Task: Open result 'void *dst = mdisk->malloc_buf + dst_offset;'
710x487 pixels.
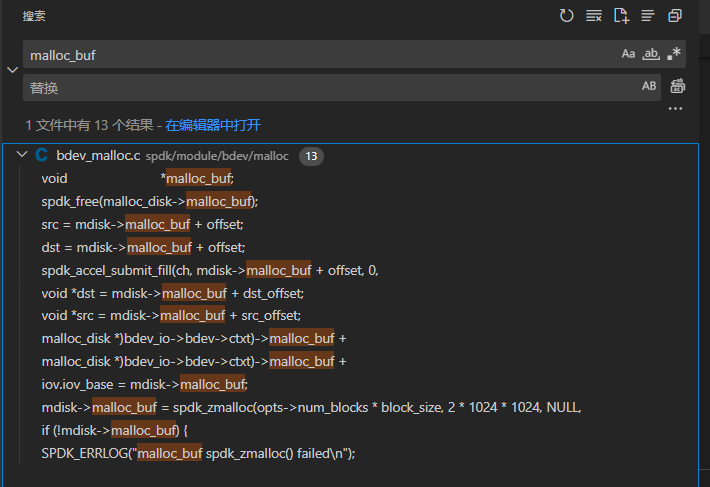Action: [173, 294]
